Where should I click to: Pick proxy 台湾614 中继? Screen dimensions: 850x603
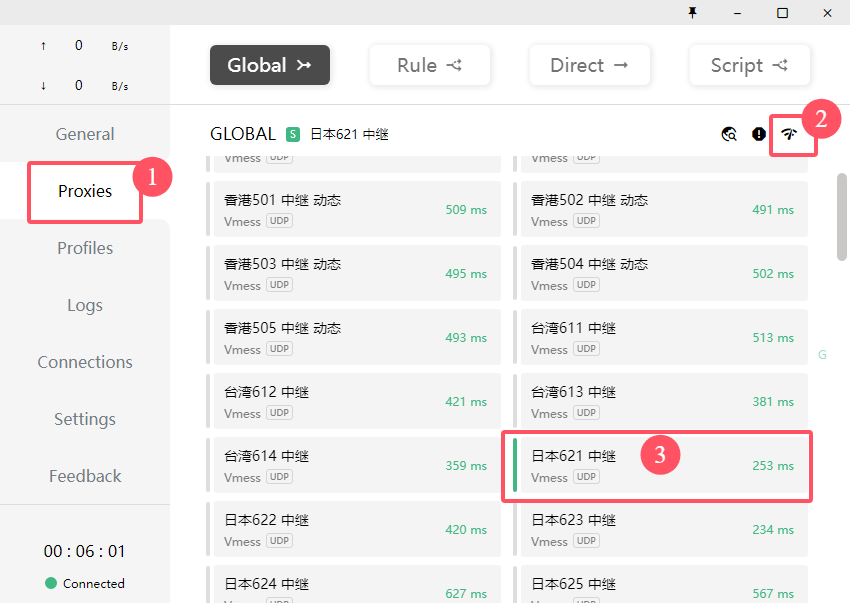point(357,465)
